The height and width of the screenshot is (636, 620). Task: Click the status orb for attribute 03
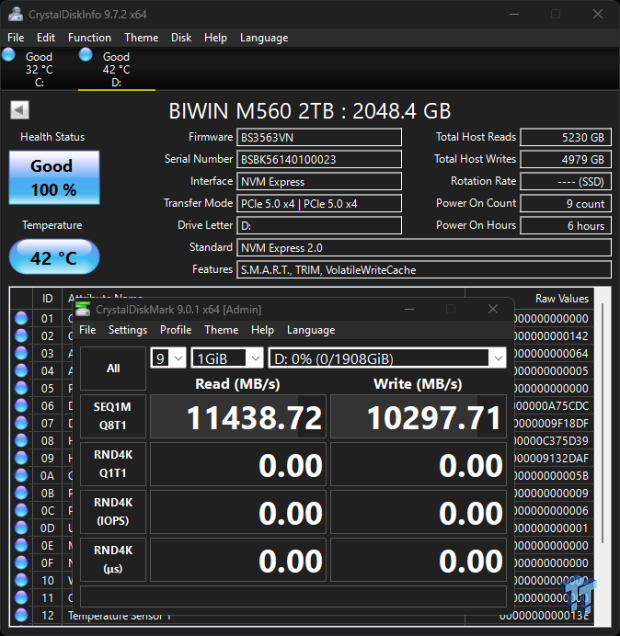(x=21, y=353)
